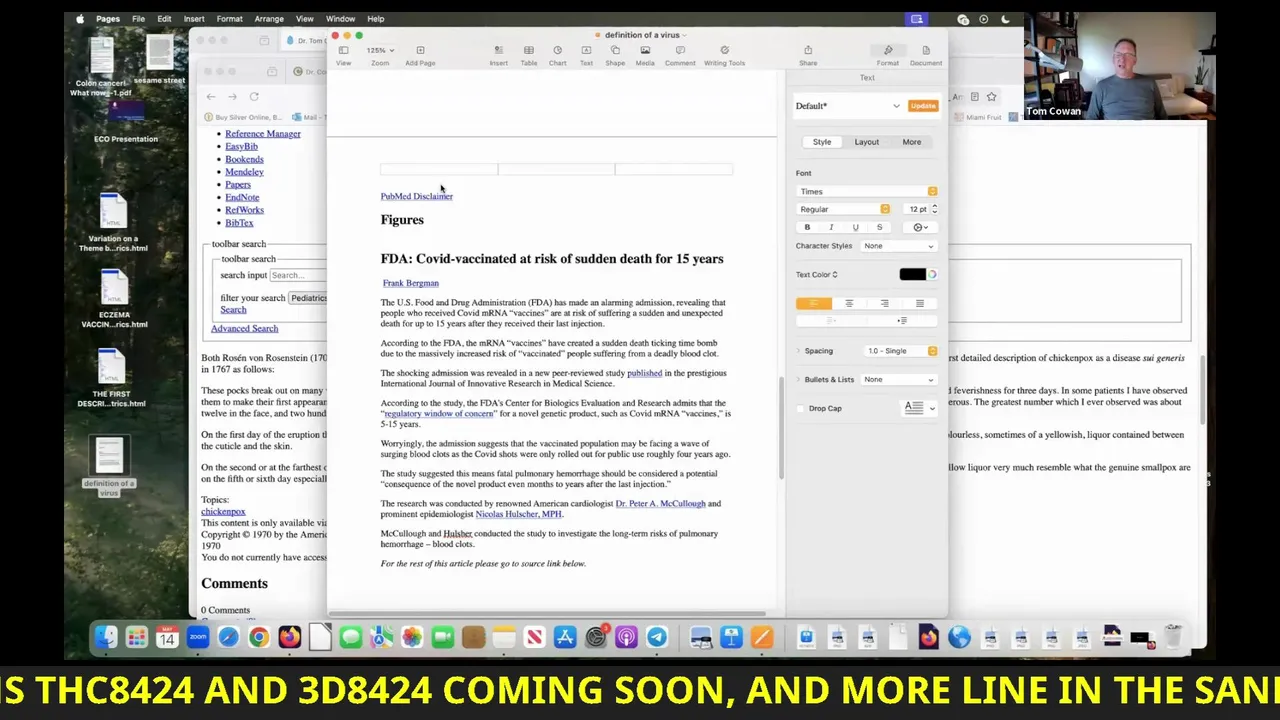1280x720 pixels.
Task: Open the Text Color type popup
Action: 818,274
